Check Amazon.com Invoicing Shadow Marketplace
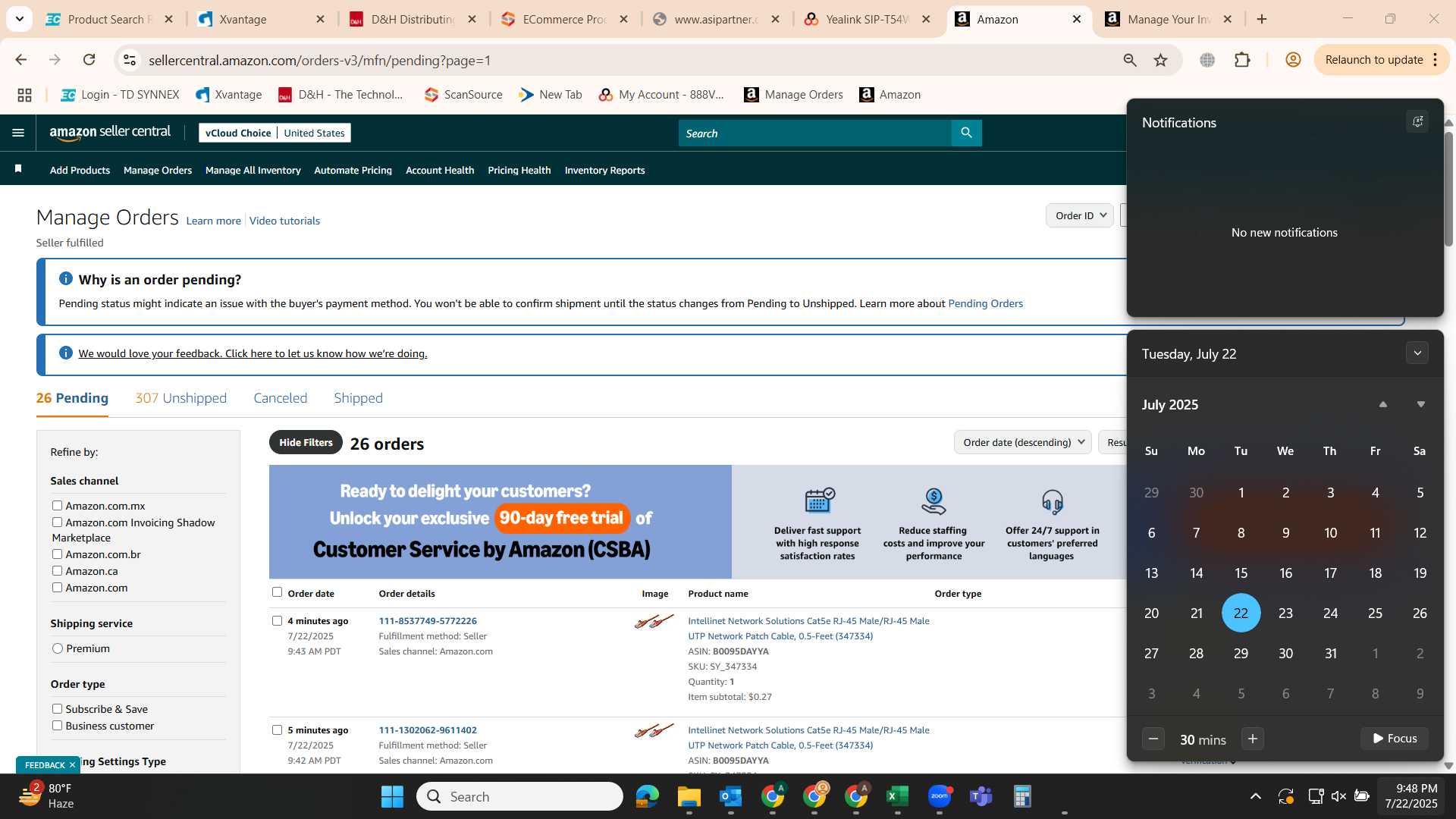 pos(57,522)
